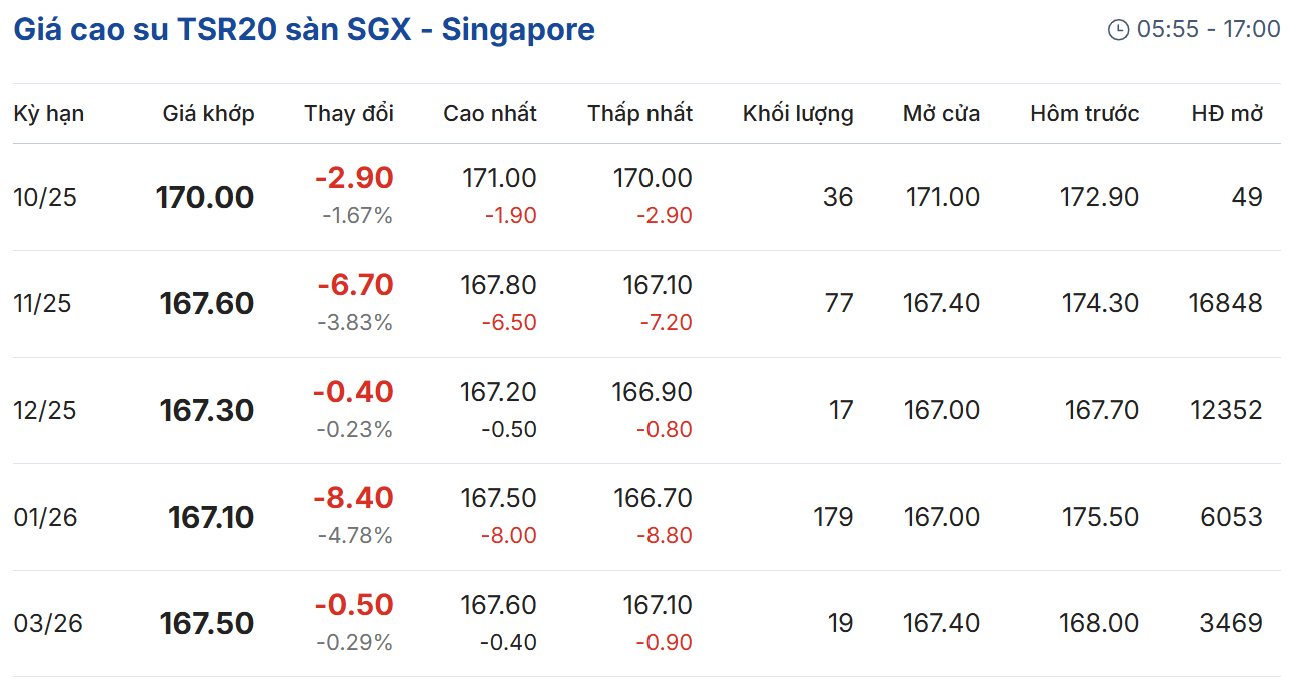
Task: Click the Khối lượng column header
Action: pyautogui.click(x=798, y=114)
